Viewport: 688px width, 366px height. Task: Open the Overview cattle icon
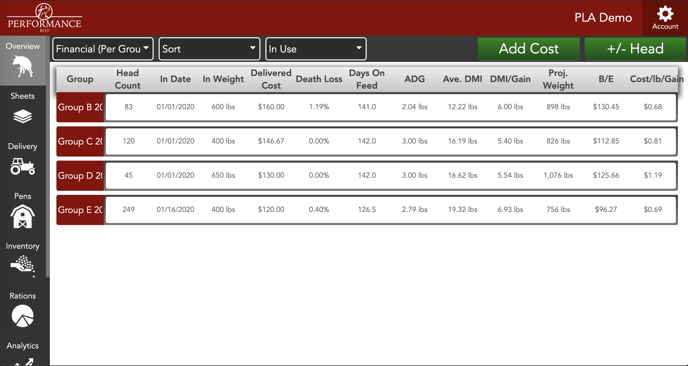tap(22, 67)
